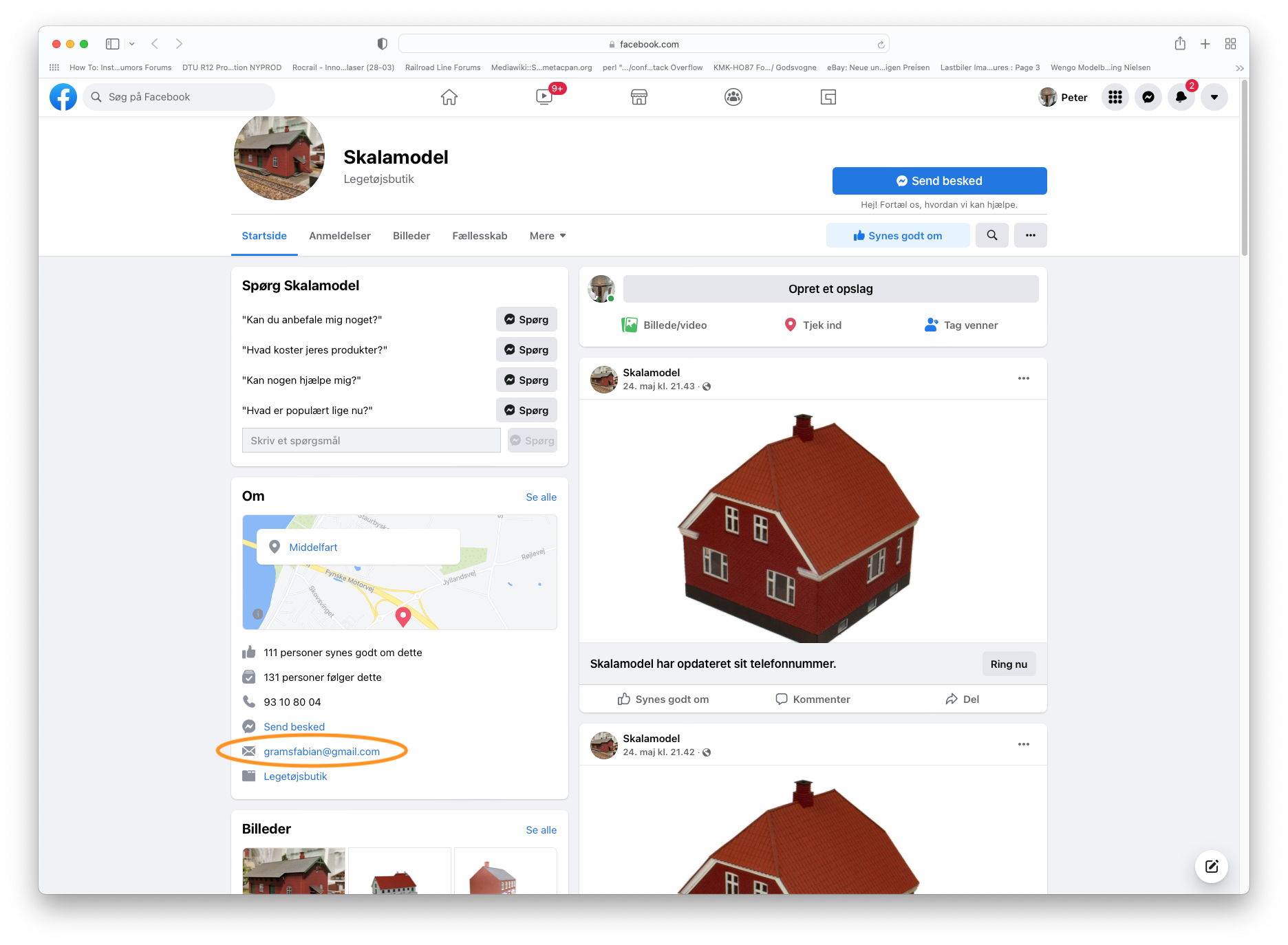The image size is (1288, 945).
Task: Open first Billeder thumbnail of red station
Action: (294, 871)
